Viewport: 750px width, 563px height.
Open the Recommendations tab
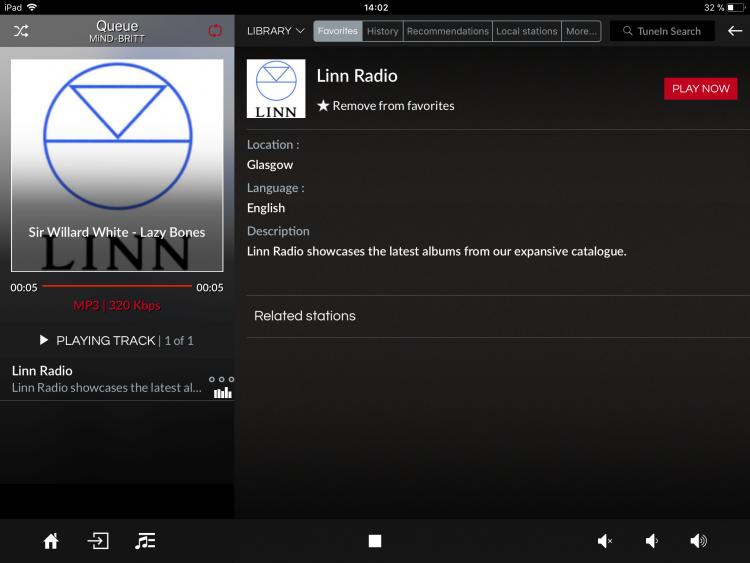tap(448, 31)
